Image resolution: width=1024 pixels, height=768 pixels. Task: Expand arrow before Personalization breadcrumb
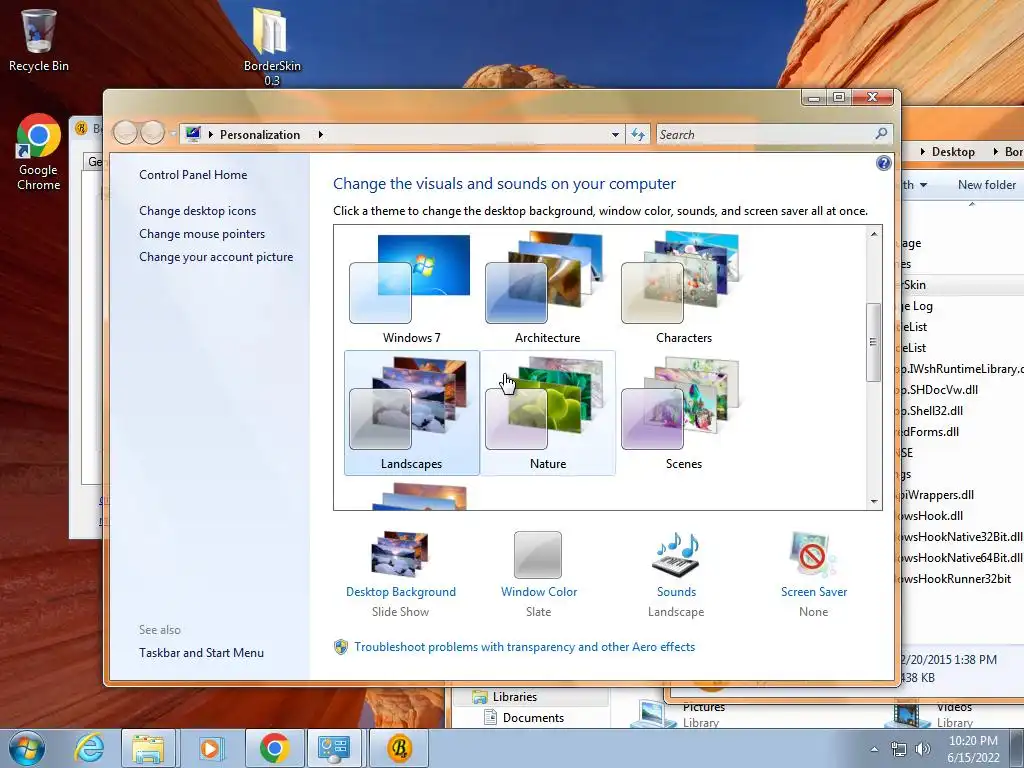(x=210, y=135)
